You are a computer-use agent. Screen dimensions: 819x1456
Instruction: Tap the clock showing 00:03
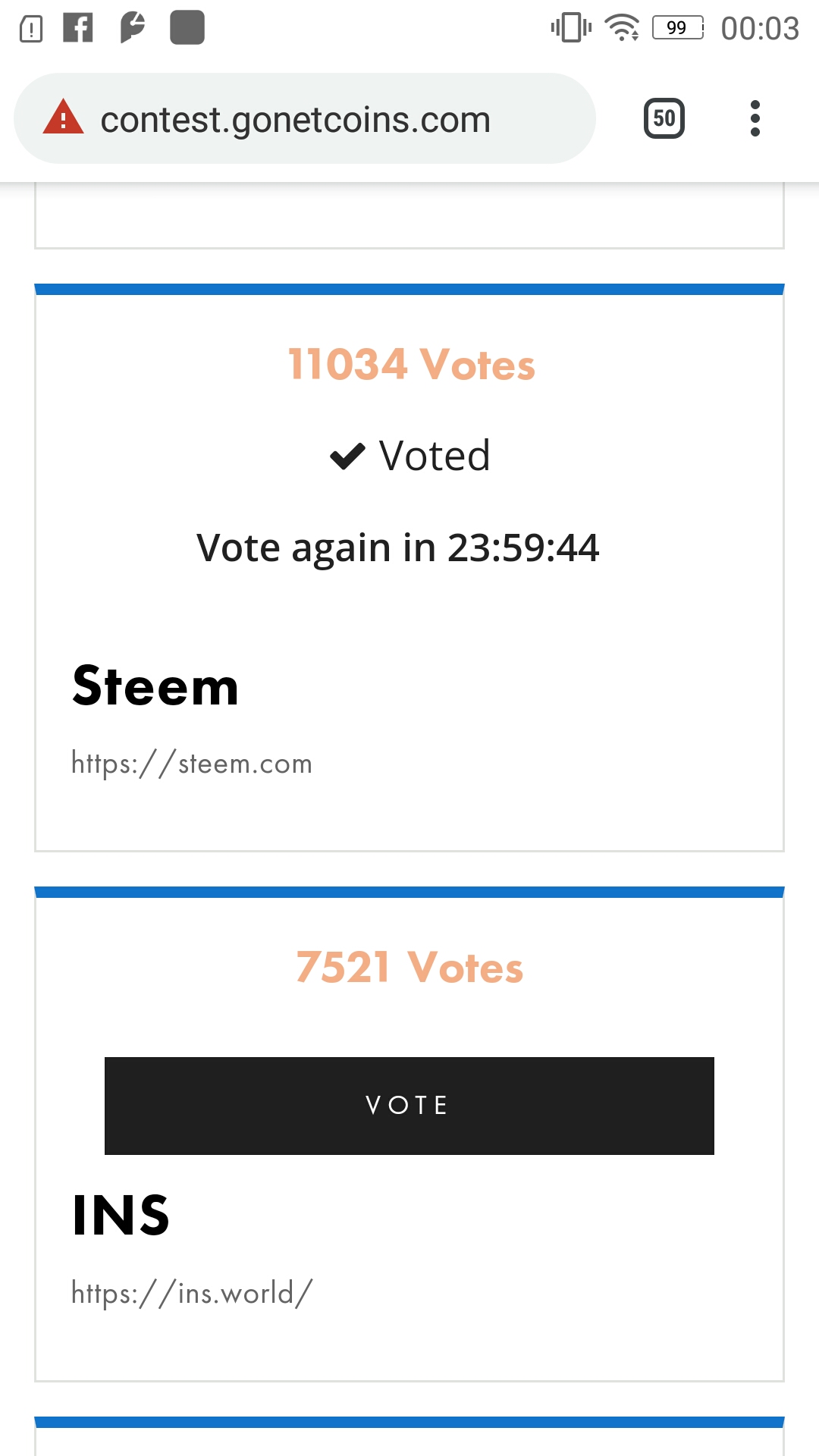pos(759,29)
